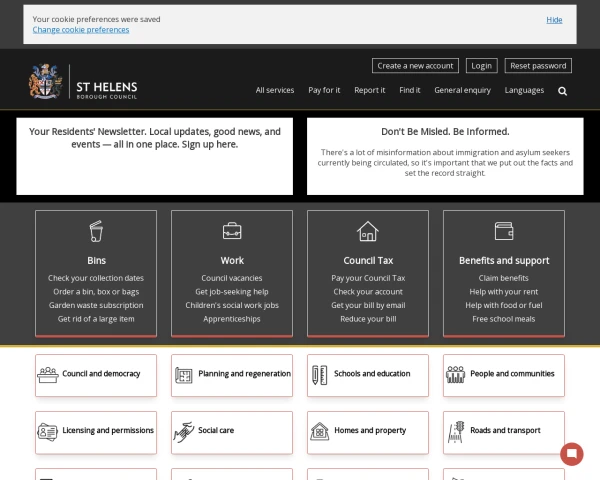Click the Benefits and support wallet icon
This screenshot has height=480, width=600.
point(504,231)
